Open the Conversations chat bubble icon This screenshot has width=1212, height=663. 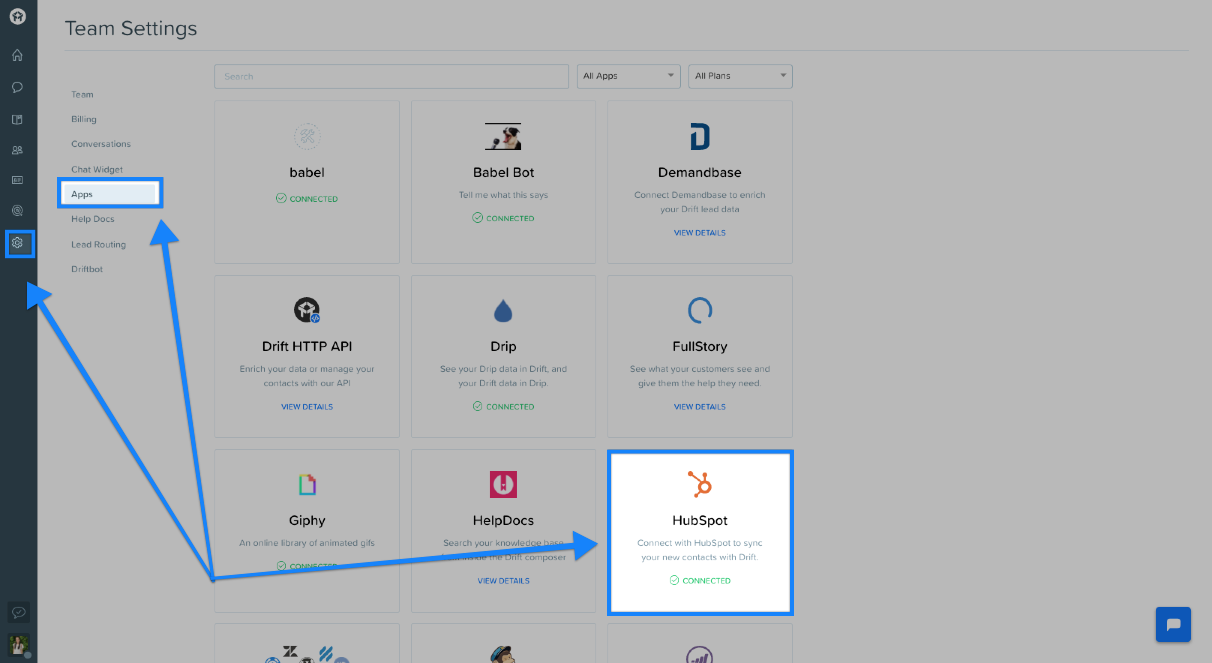(x=17, y=87)
